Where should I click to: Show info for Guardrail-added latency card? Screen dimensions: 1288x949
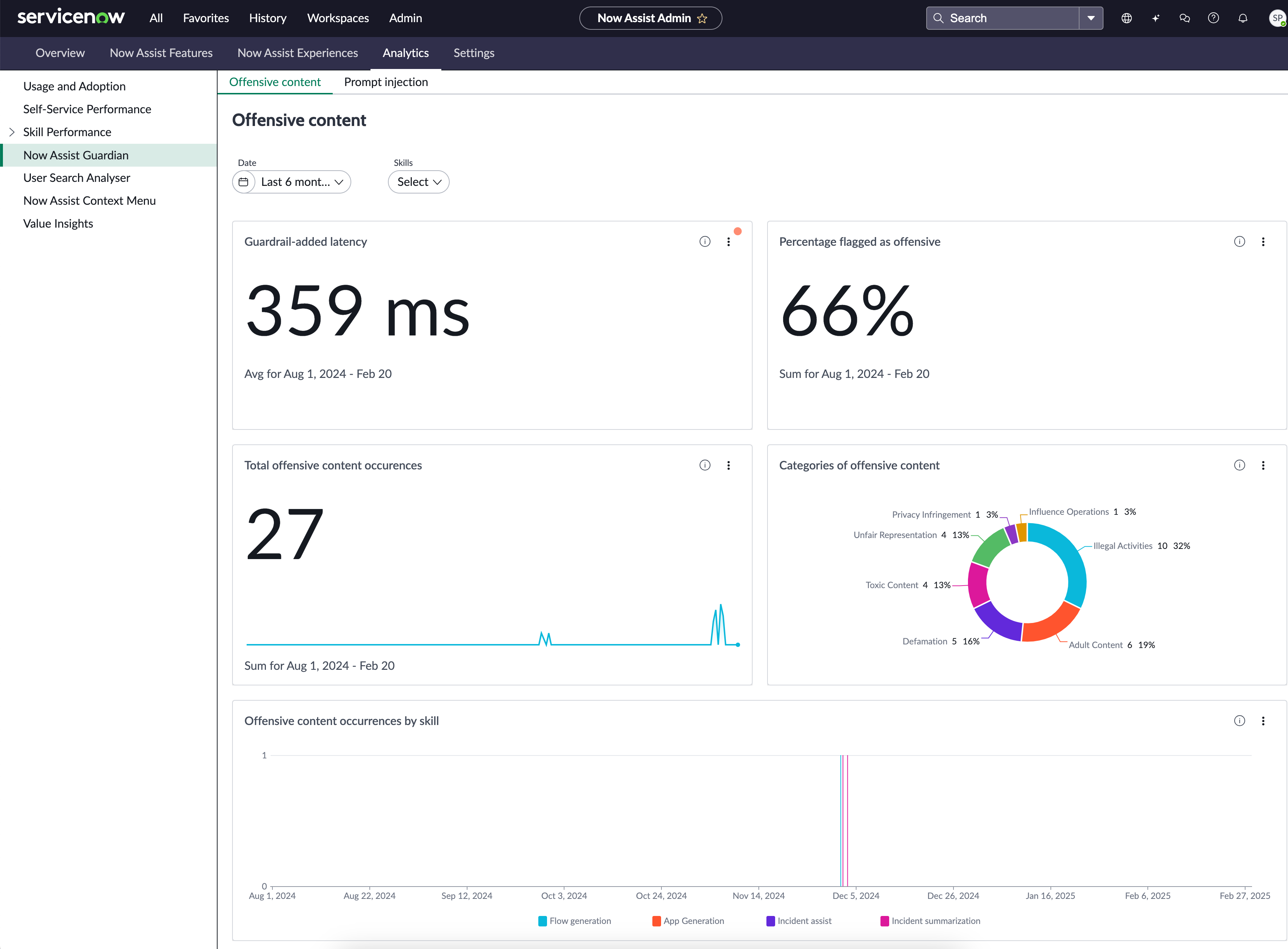click(705, 242)
